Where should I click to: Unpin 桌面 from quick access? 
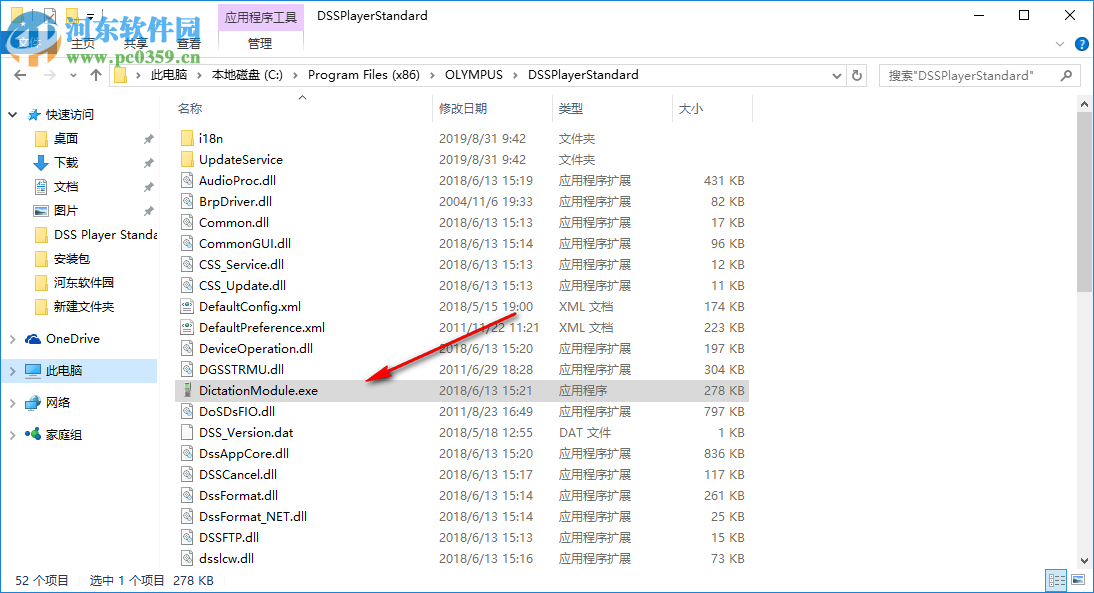tap(148, 138)
